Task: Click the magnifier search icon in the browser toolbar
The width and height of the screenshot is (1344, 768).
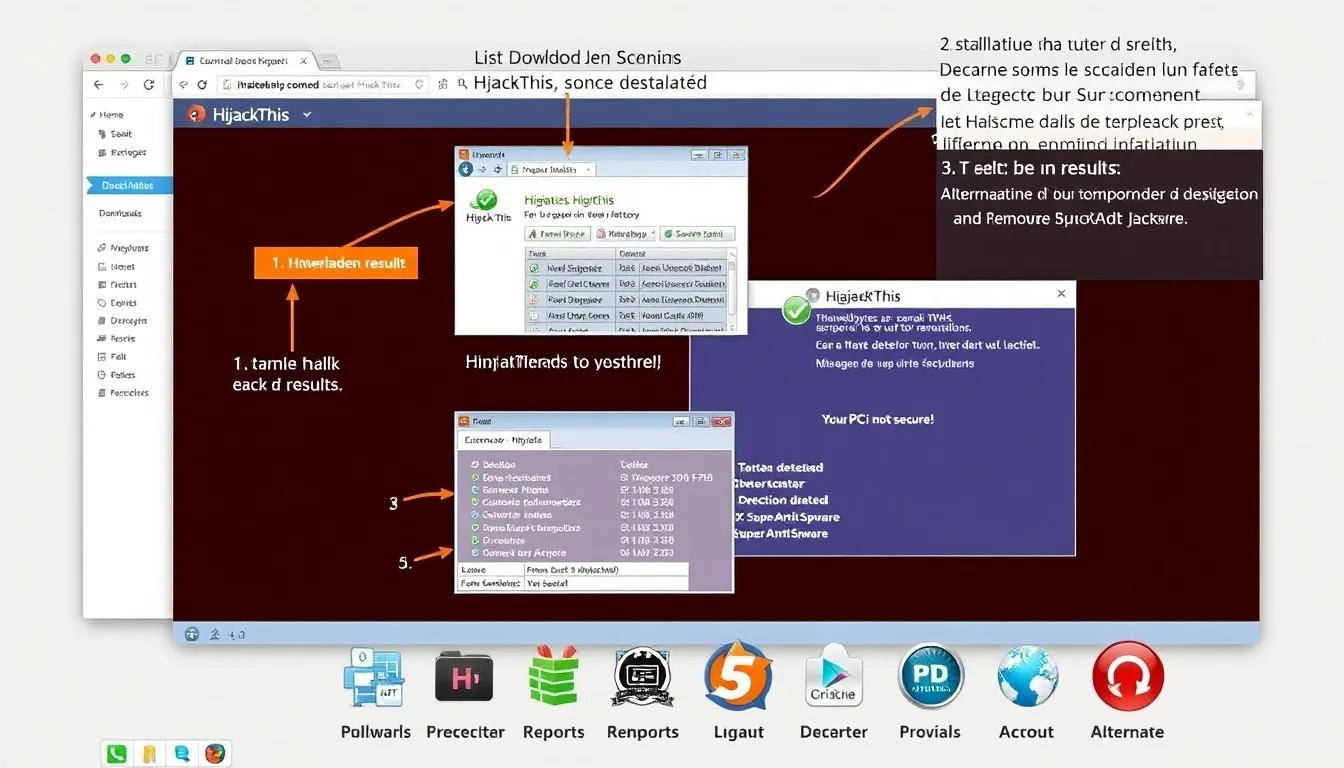Action: tap(463, 85)
